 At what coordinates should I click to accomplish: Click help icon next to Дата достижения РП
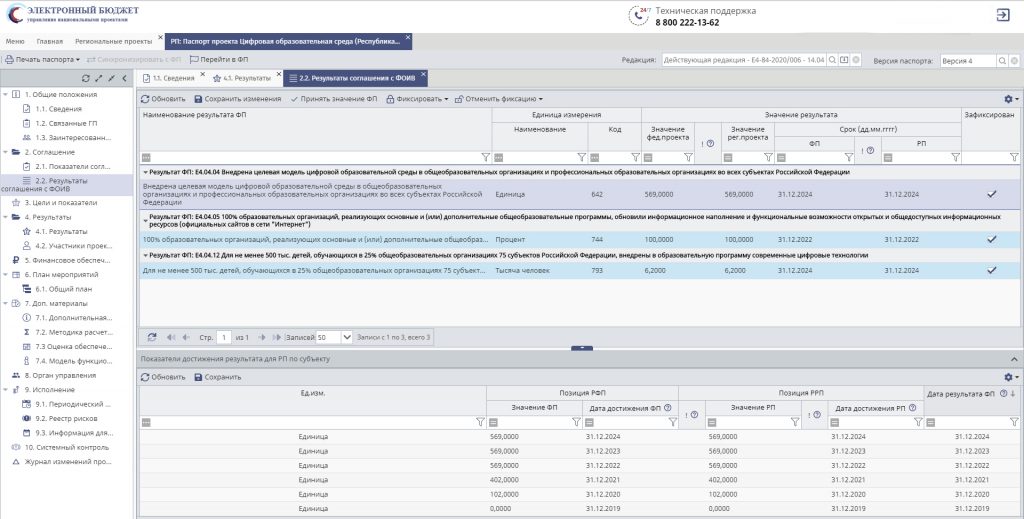coord(912,408)
